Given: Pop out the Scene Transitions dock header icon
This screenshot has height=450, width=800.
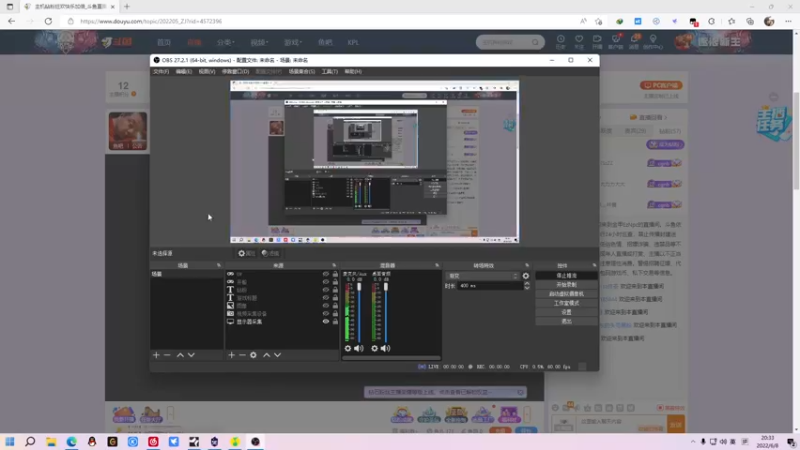Looking at the screenshot, I should pyautogui.click(x=527, y=265).
